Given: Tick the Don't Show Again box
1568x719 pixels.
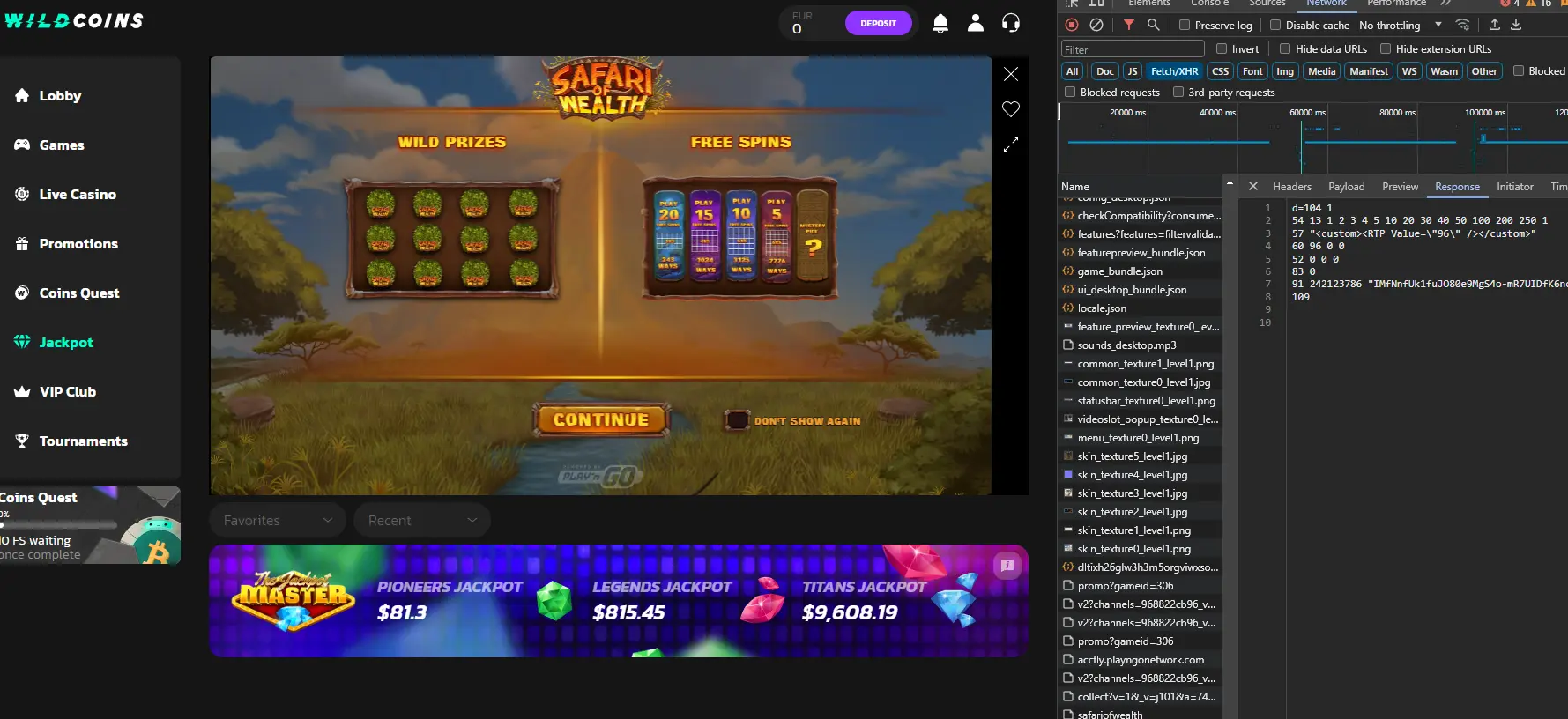Looking at the screenshot, I should (737, 420).
